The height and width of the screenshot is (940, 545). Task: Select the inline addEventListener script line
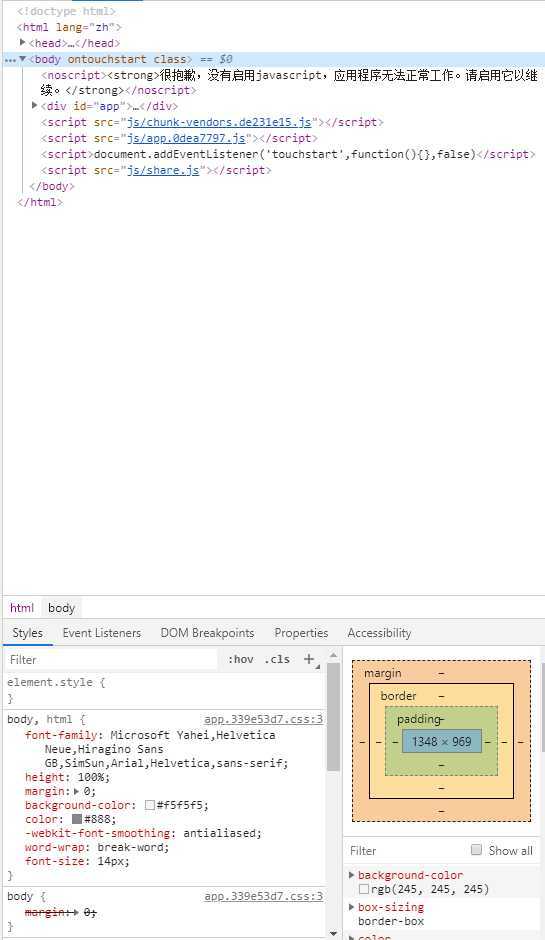tap(288, 154)
